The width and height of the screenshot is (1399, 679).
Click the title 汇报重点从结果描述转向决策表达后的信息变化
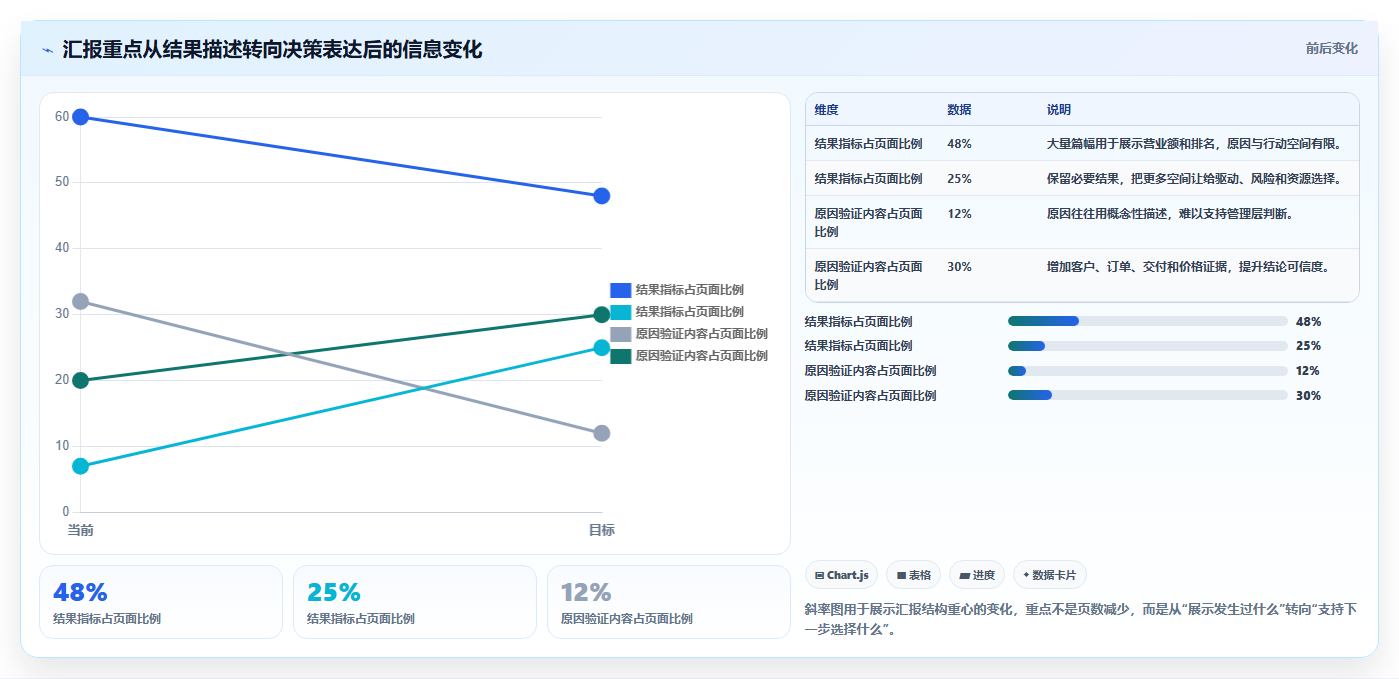pos(272,49)
